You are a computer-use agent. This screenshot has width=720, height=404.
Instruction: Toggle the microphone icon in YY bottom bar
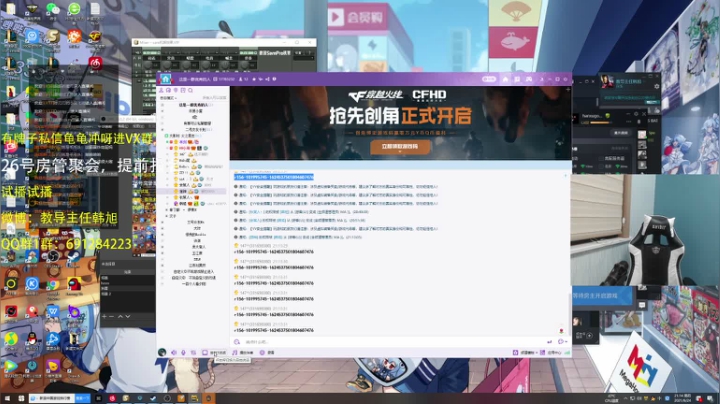point(183,353)
